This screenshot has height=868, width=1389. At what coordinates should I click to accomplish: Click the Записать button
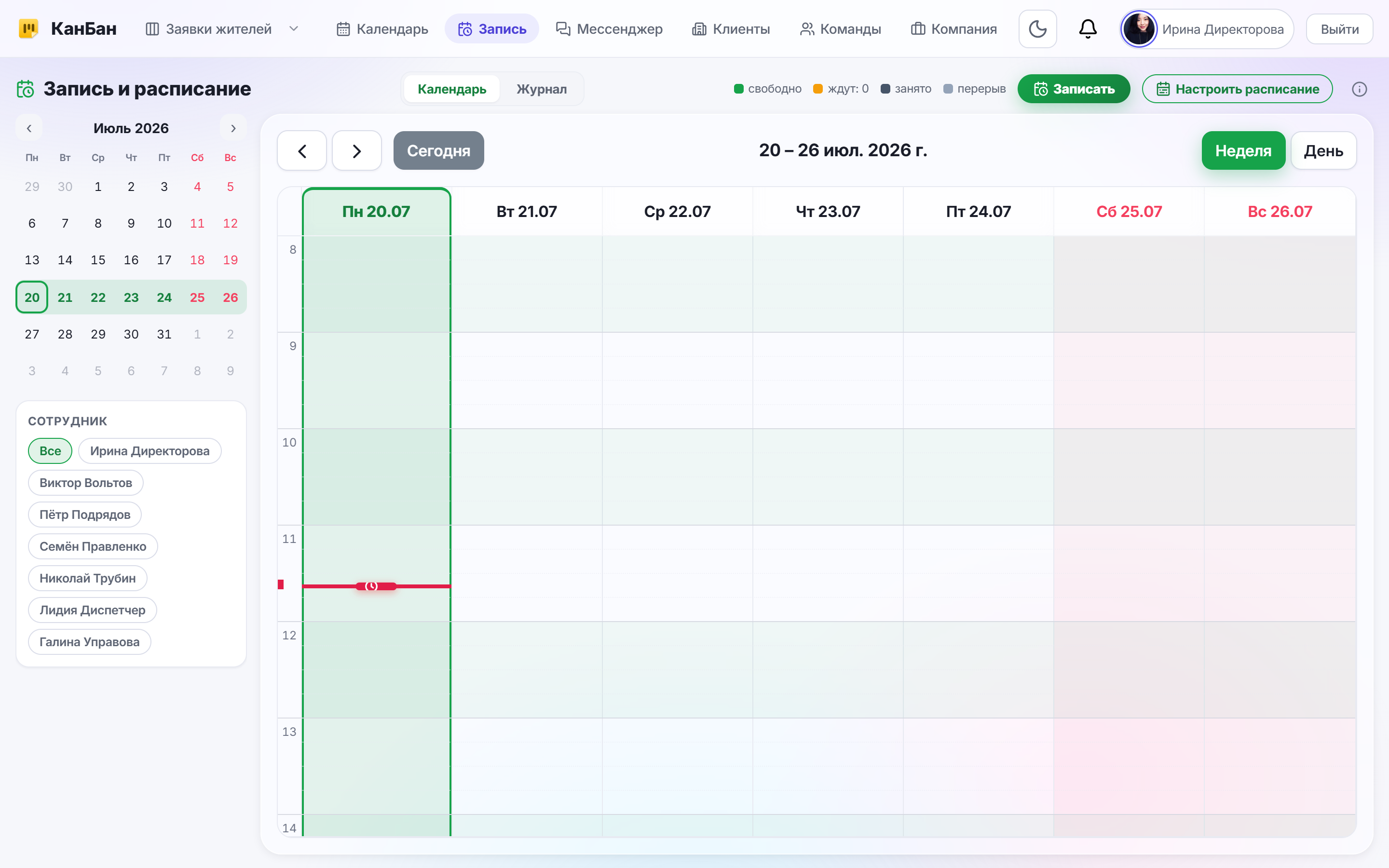point(1073,89)
